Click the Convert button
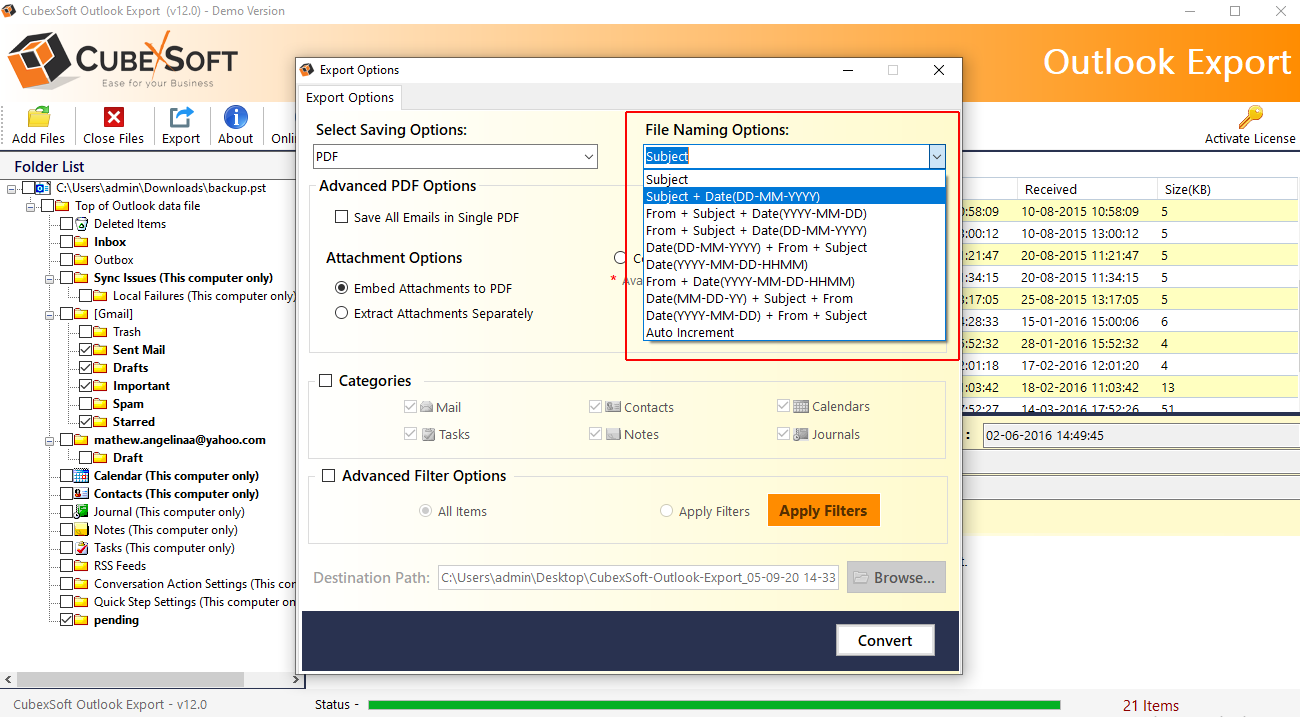 885,640
